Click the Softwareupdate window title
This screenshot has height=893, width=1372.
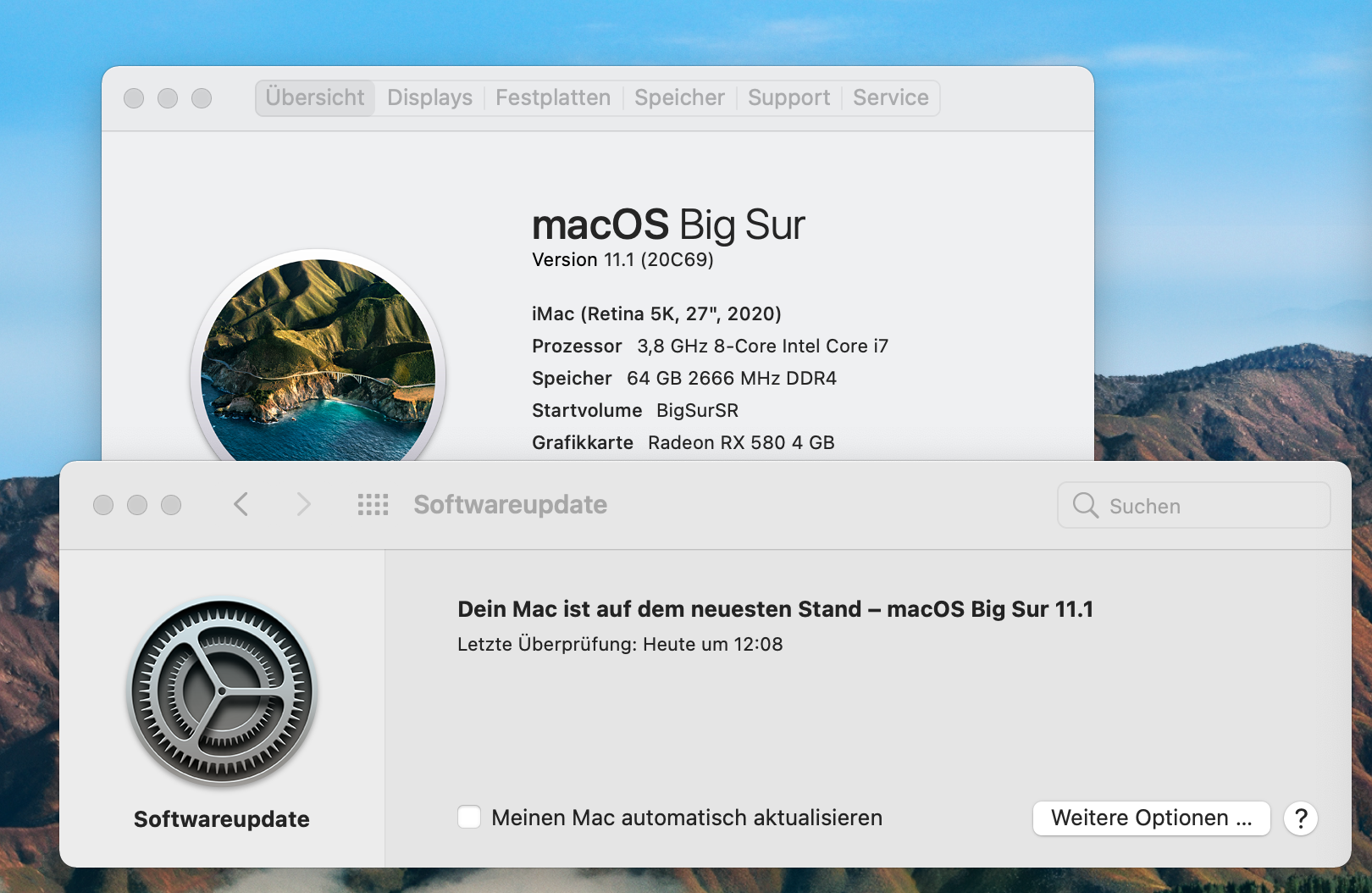click(x=510, y=505)
